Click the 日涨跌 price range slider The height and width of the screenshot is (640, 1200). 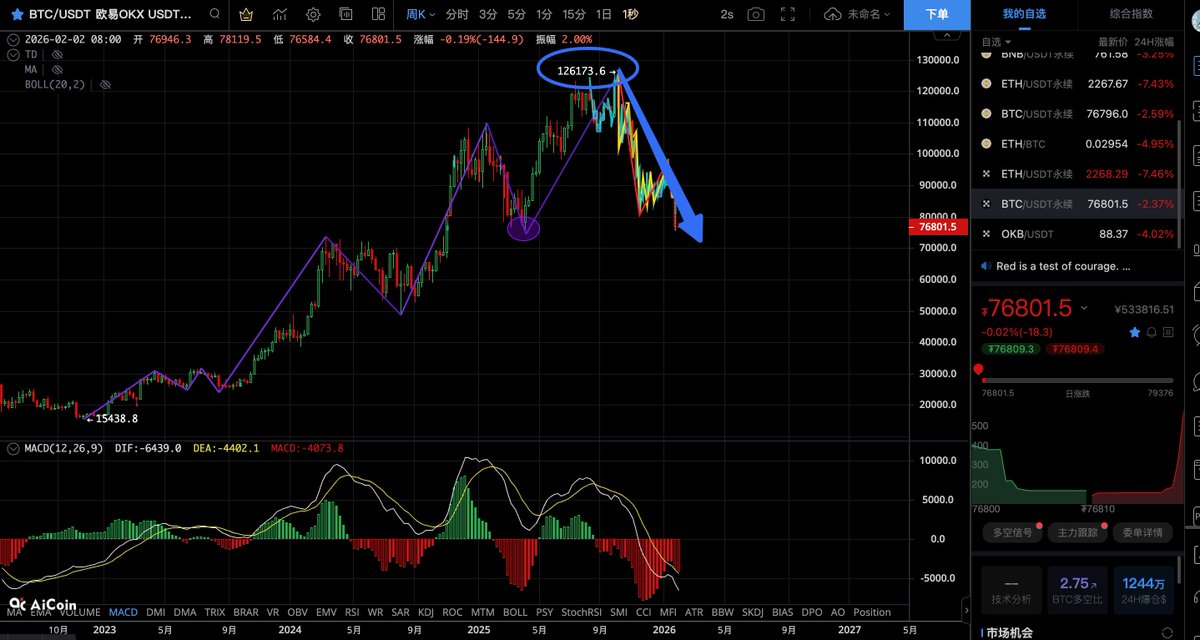tap(1077, 380)
